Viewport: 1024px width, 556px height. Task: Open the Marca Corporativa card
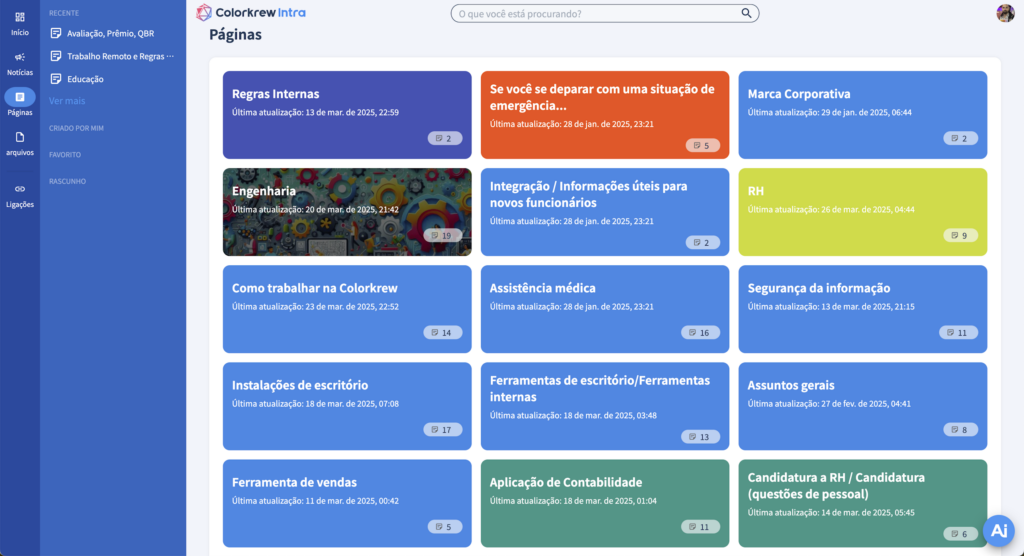(863, 115)
